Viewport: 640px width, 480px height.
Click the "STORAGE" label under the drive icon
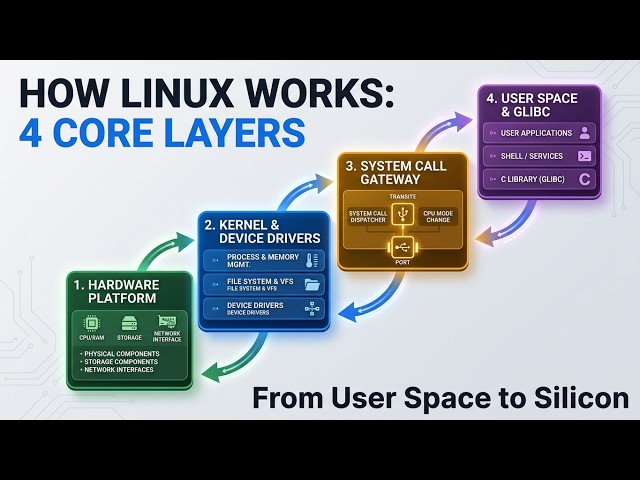pyautogui.click(x=129, y=338)
